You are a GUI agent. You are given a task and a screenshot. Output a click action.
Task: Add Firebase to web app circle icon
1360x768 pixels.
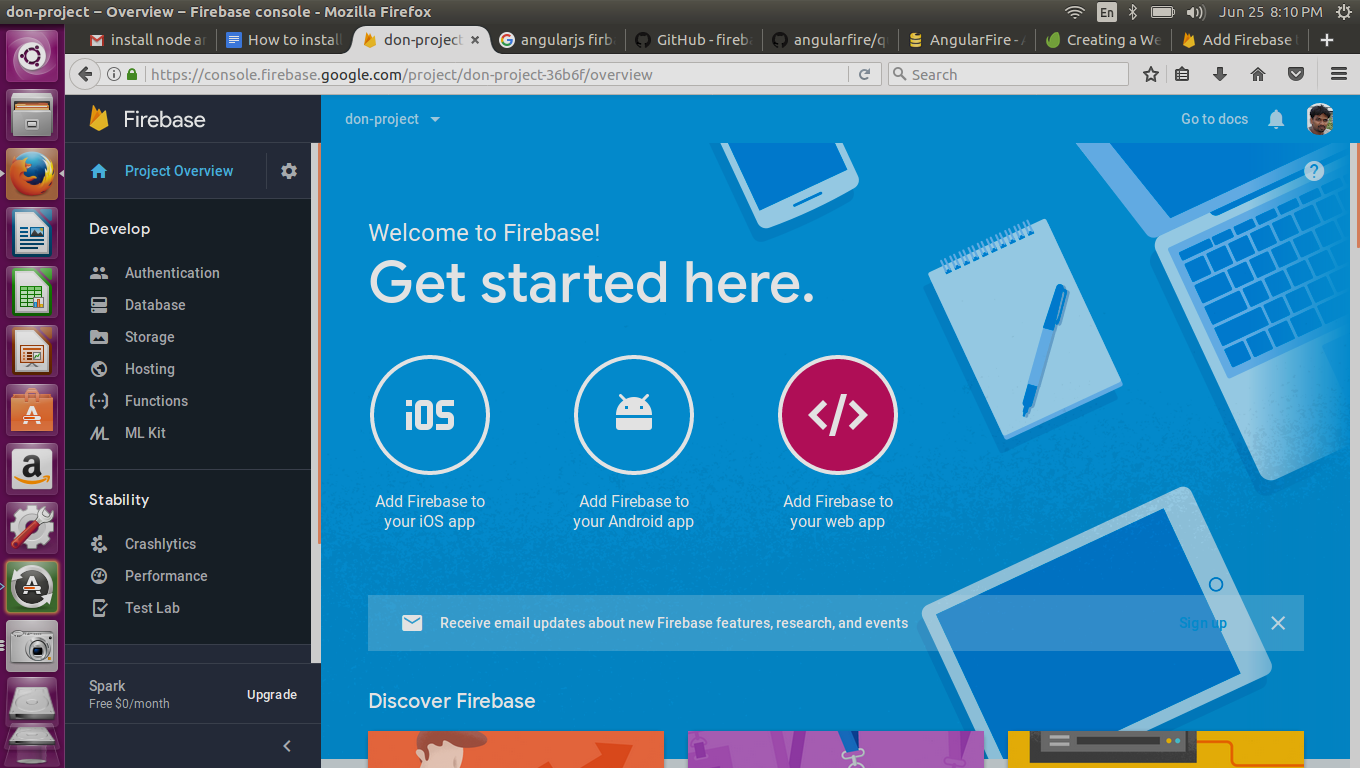point(838,415)
